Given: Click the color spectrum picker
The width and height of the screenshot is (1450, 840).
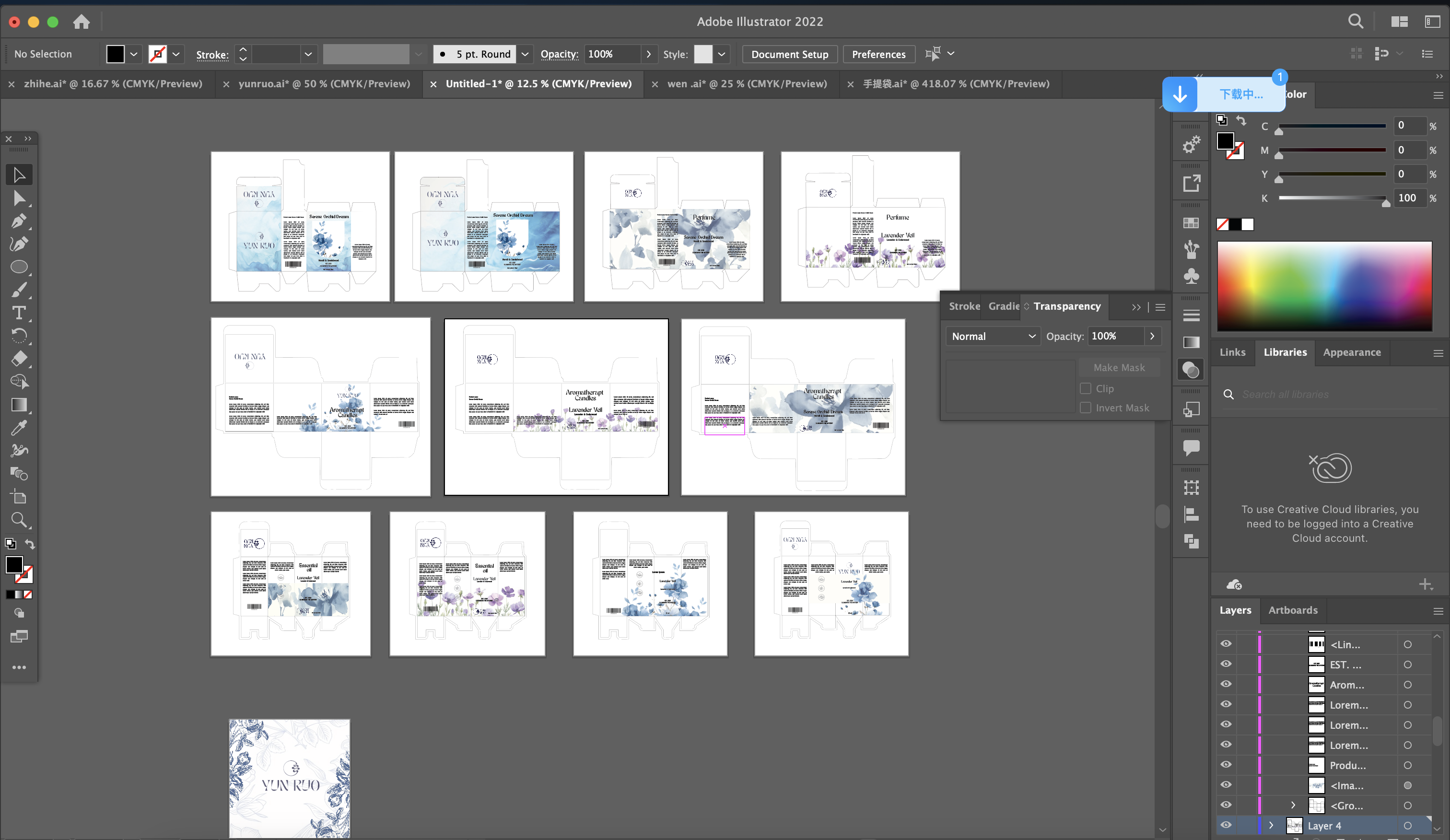Looking at the screenshot, I should [1324, 286].
